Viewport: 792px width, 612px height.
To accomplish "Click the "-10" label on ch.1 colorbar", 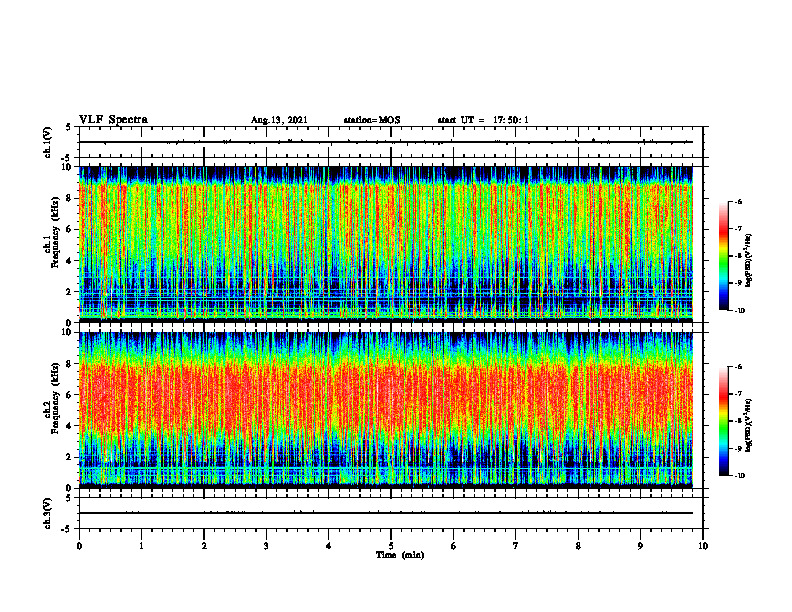I will (x=739, y=311).
